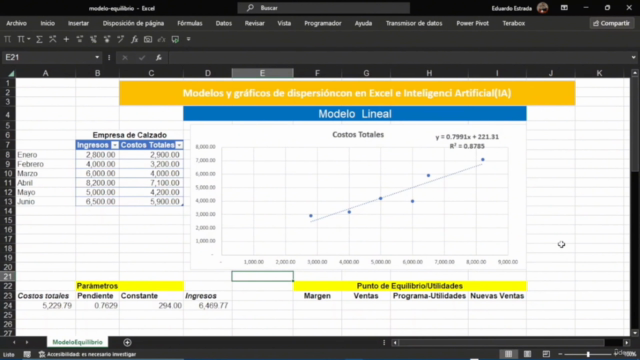Switch to Normal view icon
The image size is (640, 360).
click(509, 354)
